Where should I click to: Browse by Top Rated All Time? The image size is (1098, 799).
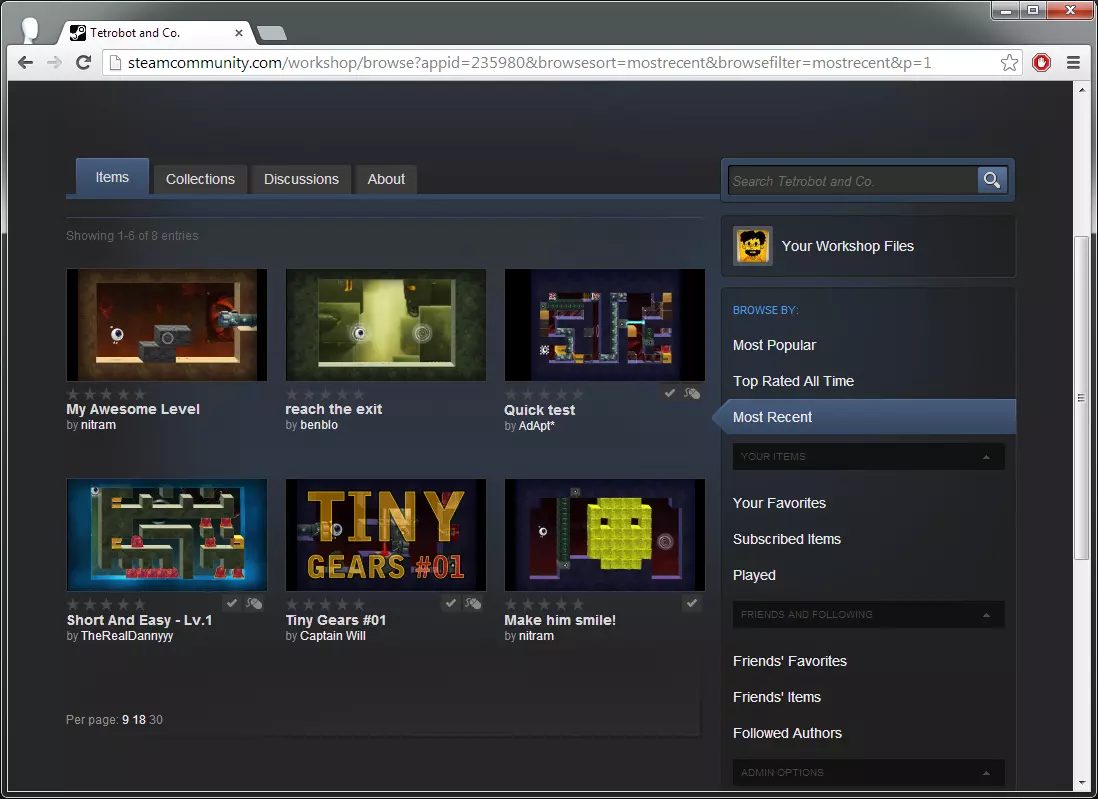(793, 381)
